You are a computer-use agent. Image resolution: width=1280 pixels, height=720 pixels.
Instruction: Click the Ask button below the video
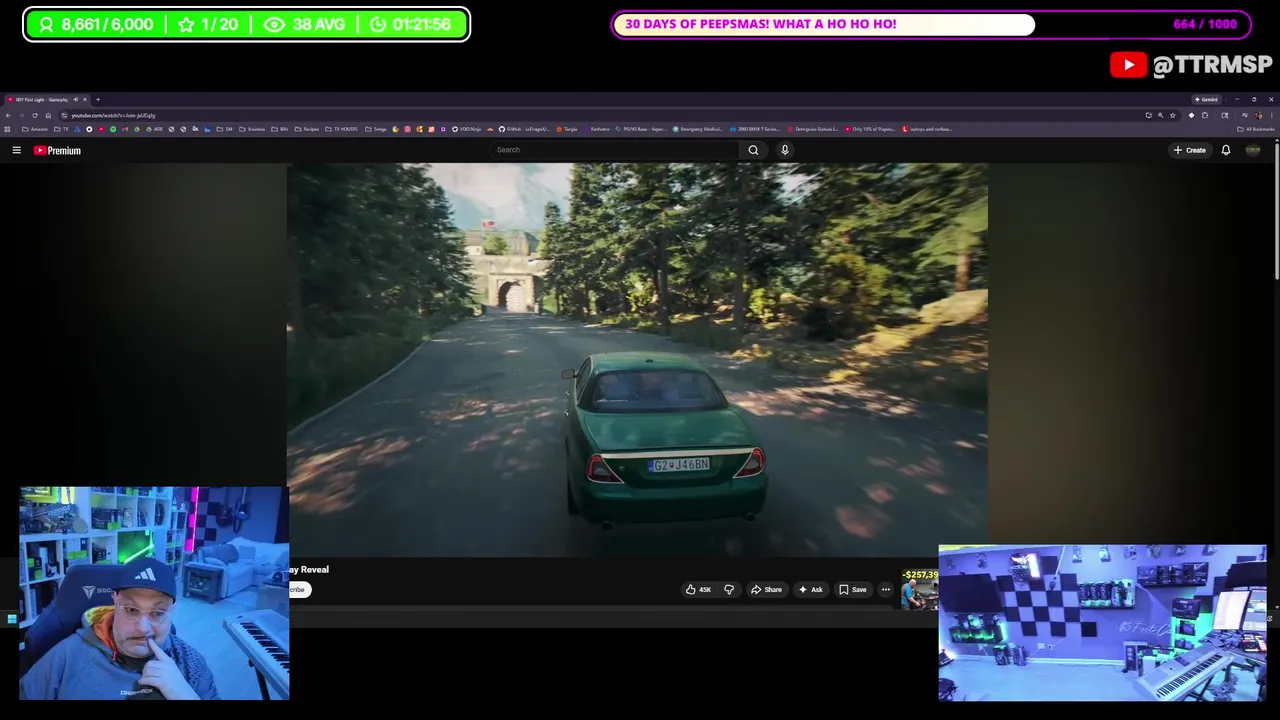pyautogui.click(x=810, y=589)
